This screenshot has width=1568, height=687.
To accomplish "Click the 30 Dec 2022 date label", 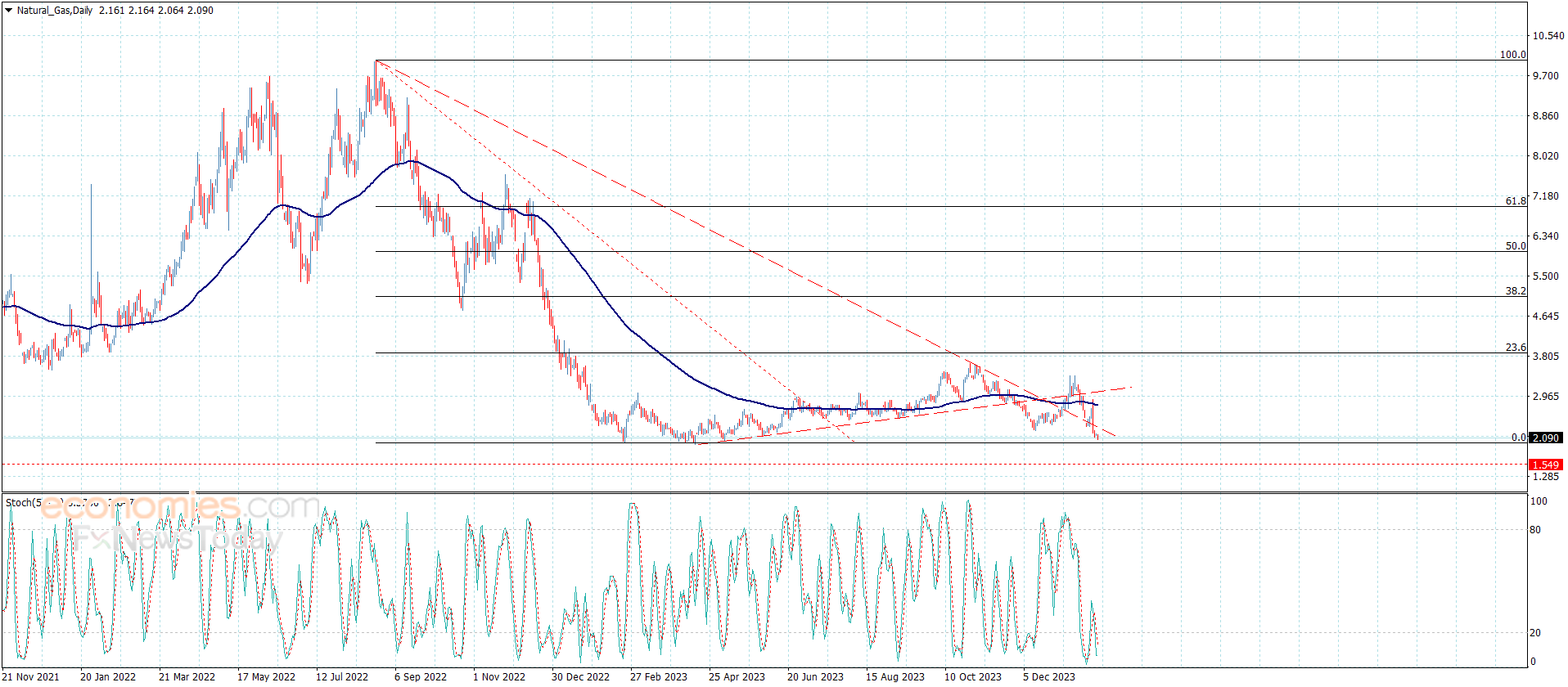I will pos(580,676).
